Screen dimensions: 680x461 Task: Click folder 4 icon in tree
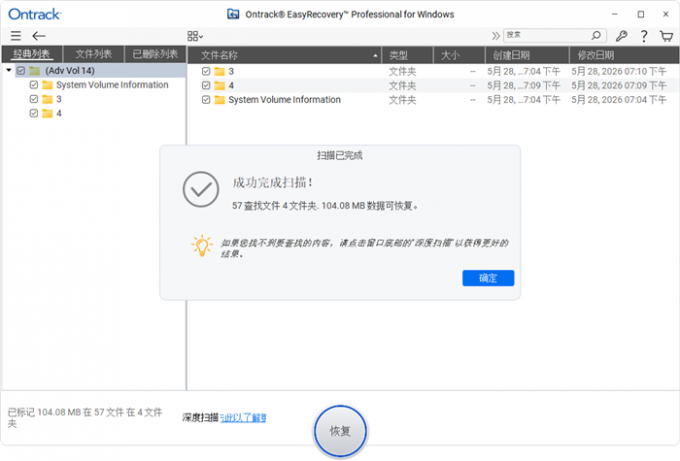(x=47, y=114)
